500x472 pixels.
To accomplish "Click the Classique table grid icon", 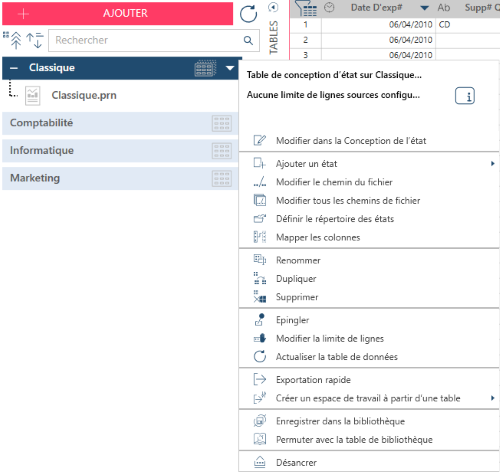I will click(205, 68).
